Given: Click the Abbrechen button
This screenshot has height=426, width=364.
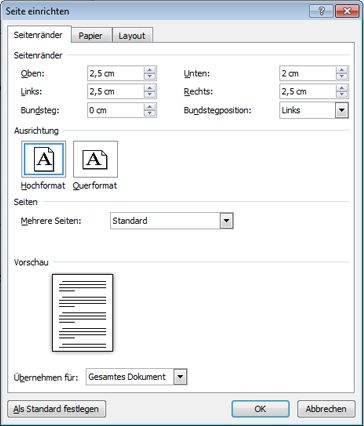Looking at the screenshot, I should 326,409.
